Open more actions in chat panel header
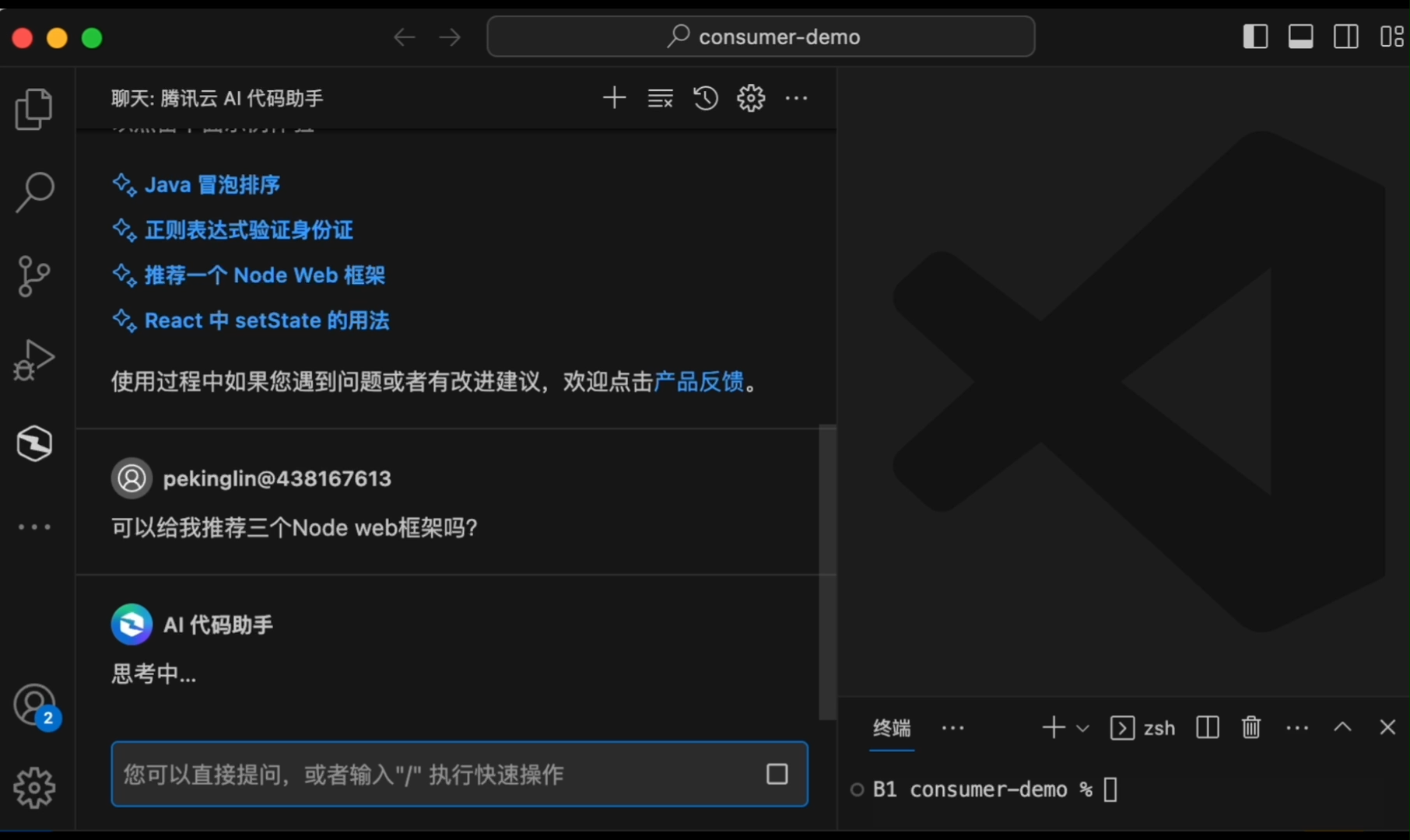 (x=796, y=98)
